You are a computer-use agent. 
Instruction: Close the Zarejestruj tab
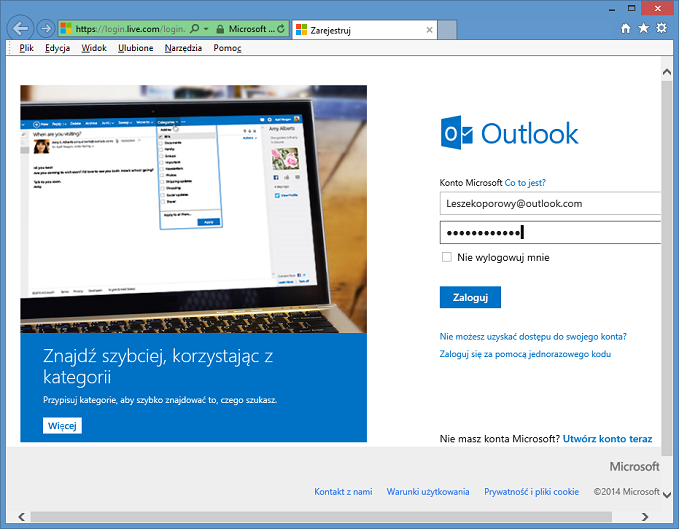tap(429, 30)
